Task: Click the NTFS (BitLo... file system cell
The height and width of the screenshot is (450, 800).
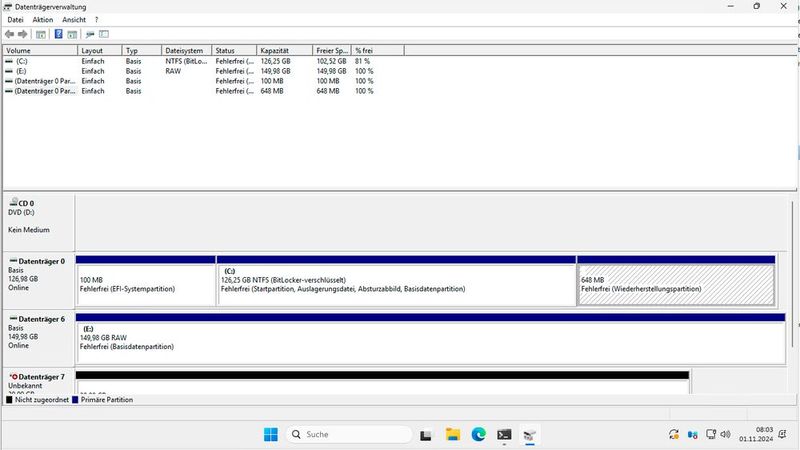Action: pyautogui.click(x=186, y=61)
